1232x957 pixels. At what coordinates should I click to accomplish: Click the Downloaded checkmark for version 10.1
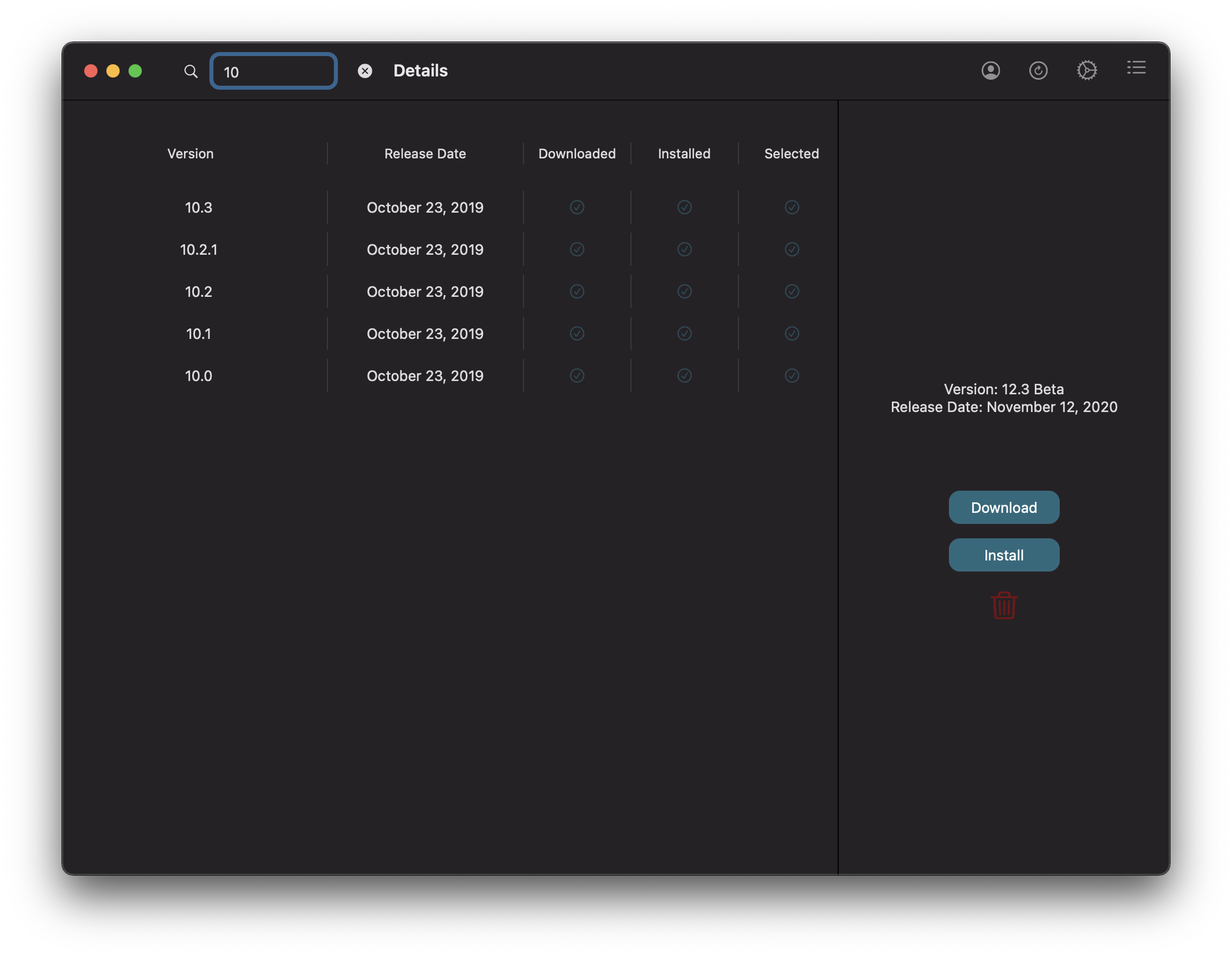coord(577,334)
